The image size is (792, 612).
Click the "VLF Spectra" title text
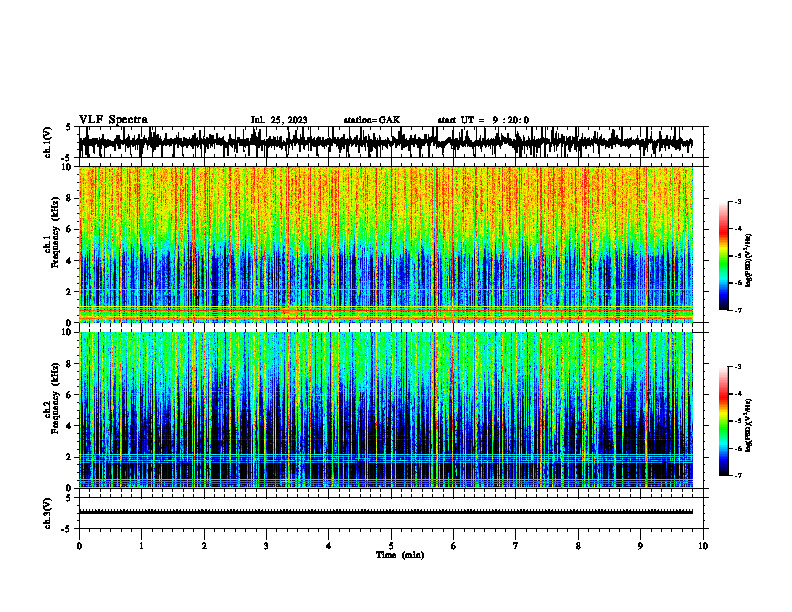point(113,120)
